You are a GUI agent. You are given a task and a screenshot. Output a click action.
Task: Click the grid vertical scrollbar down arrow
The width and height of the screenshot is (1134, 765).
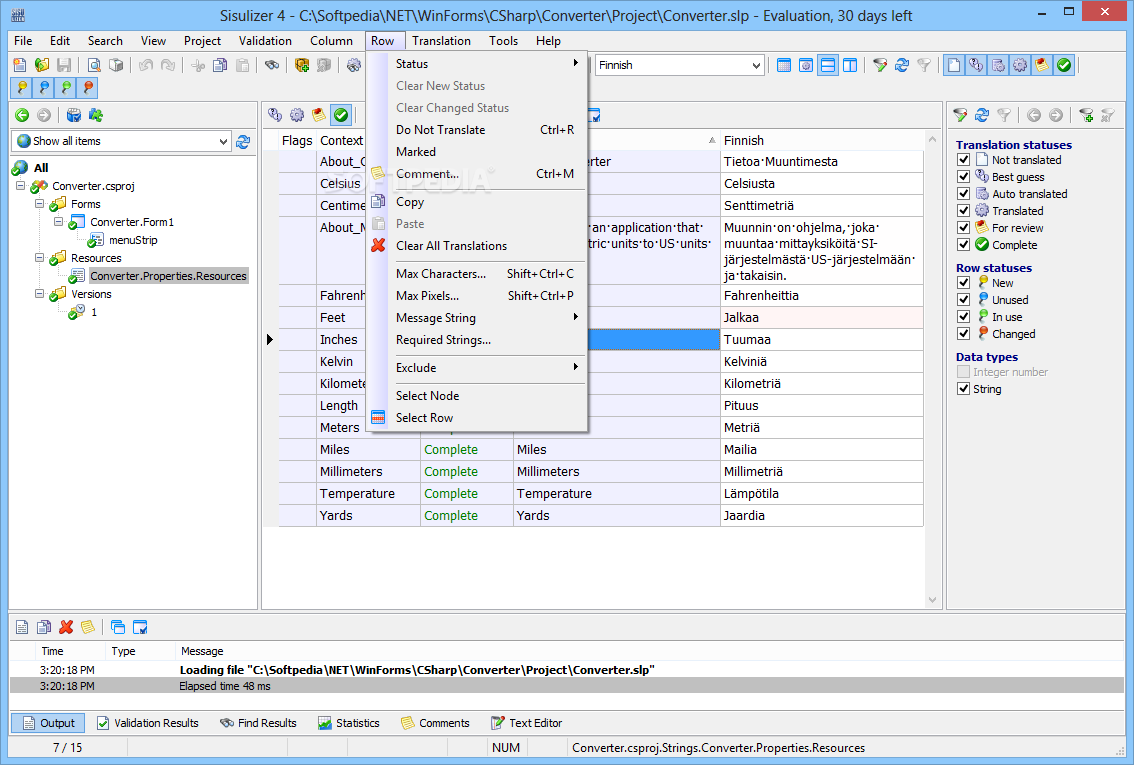(932, 599)
